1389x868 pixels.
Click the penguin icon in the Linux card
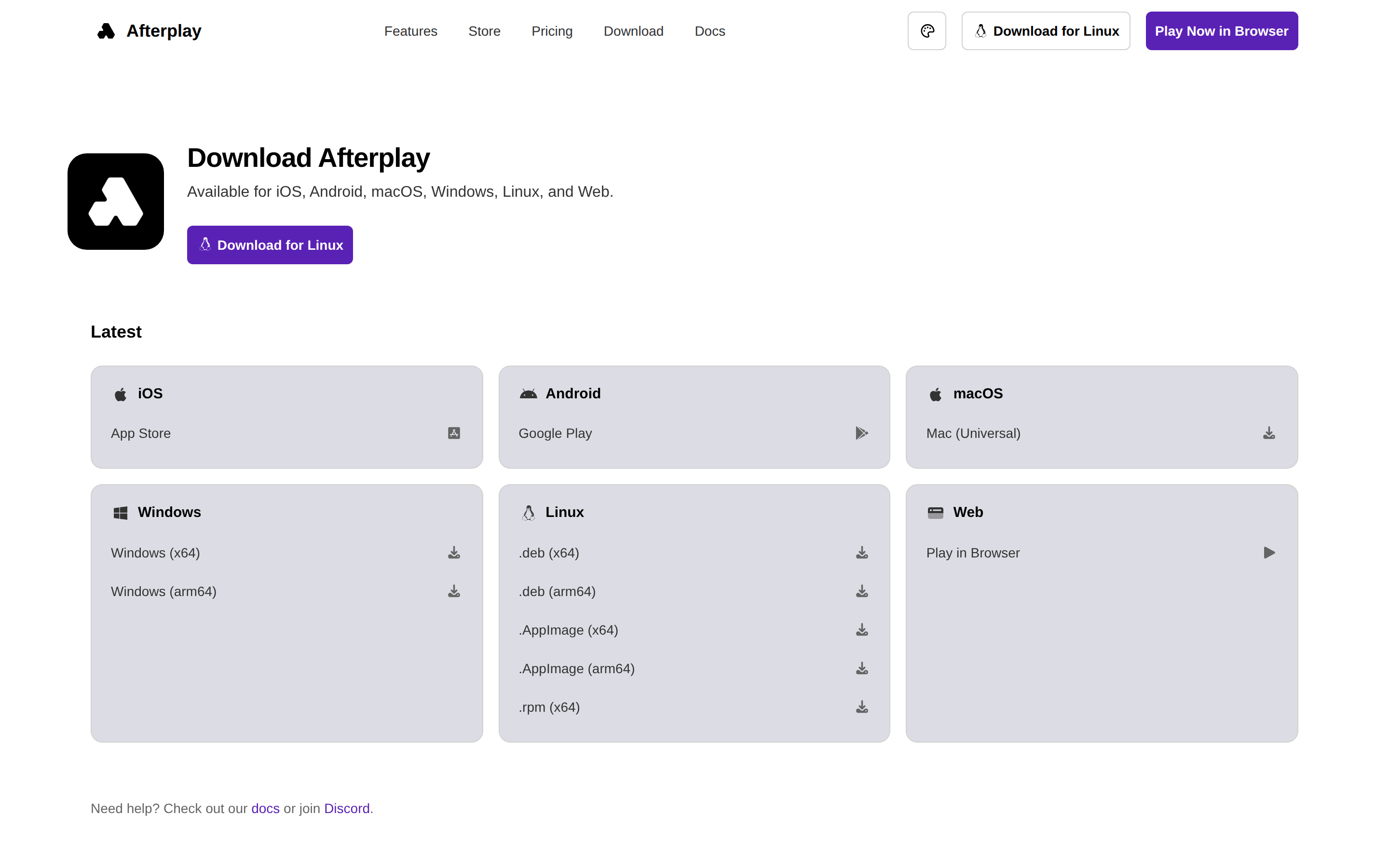(529, 513)
